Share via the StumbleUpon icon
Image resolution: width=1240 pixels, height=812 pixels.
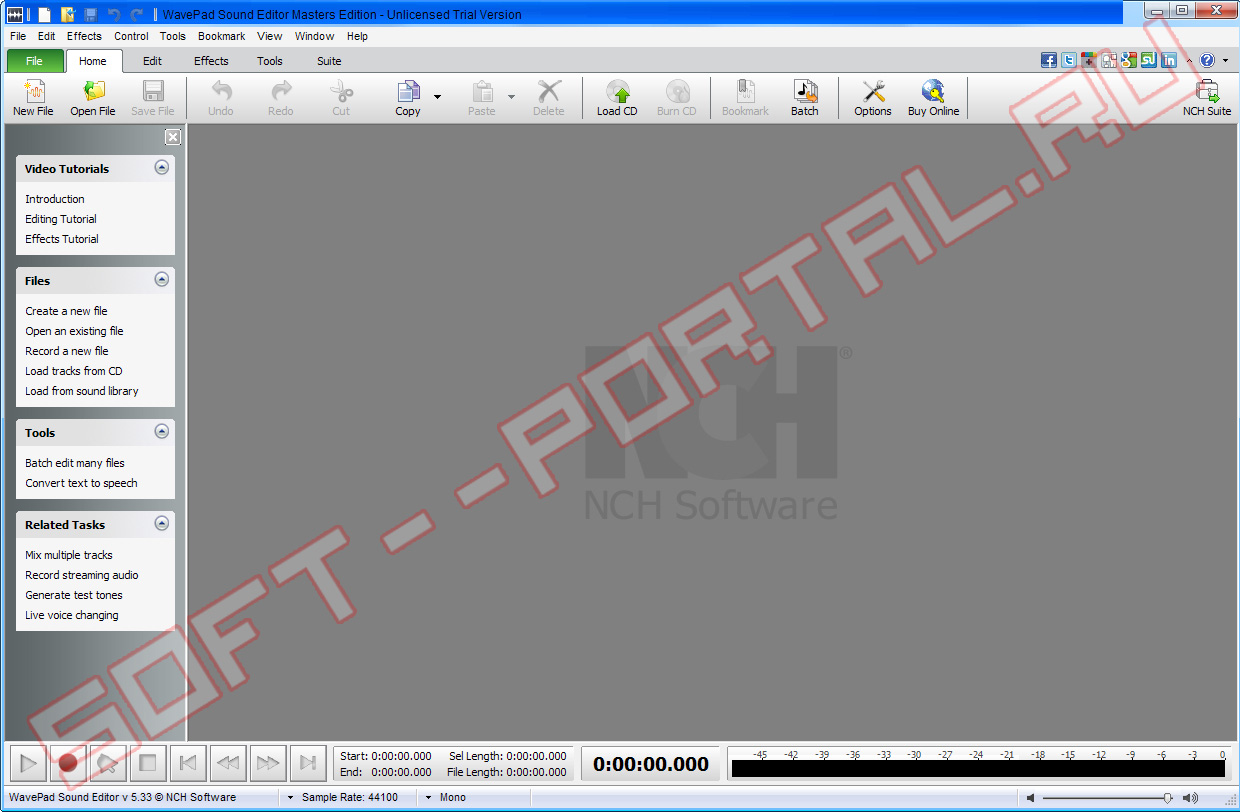(x=1149, y=60)
